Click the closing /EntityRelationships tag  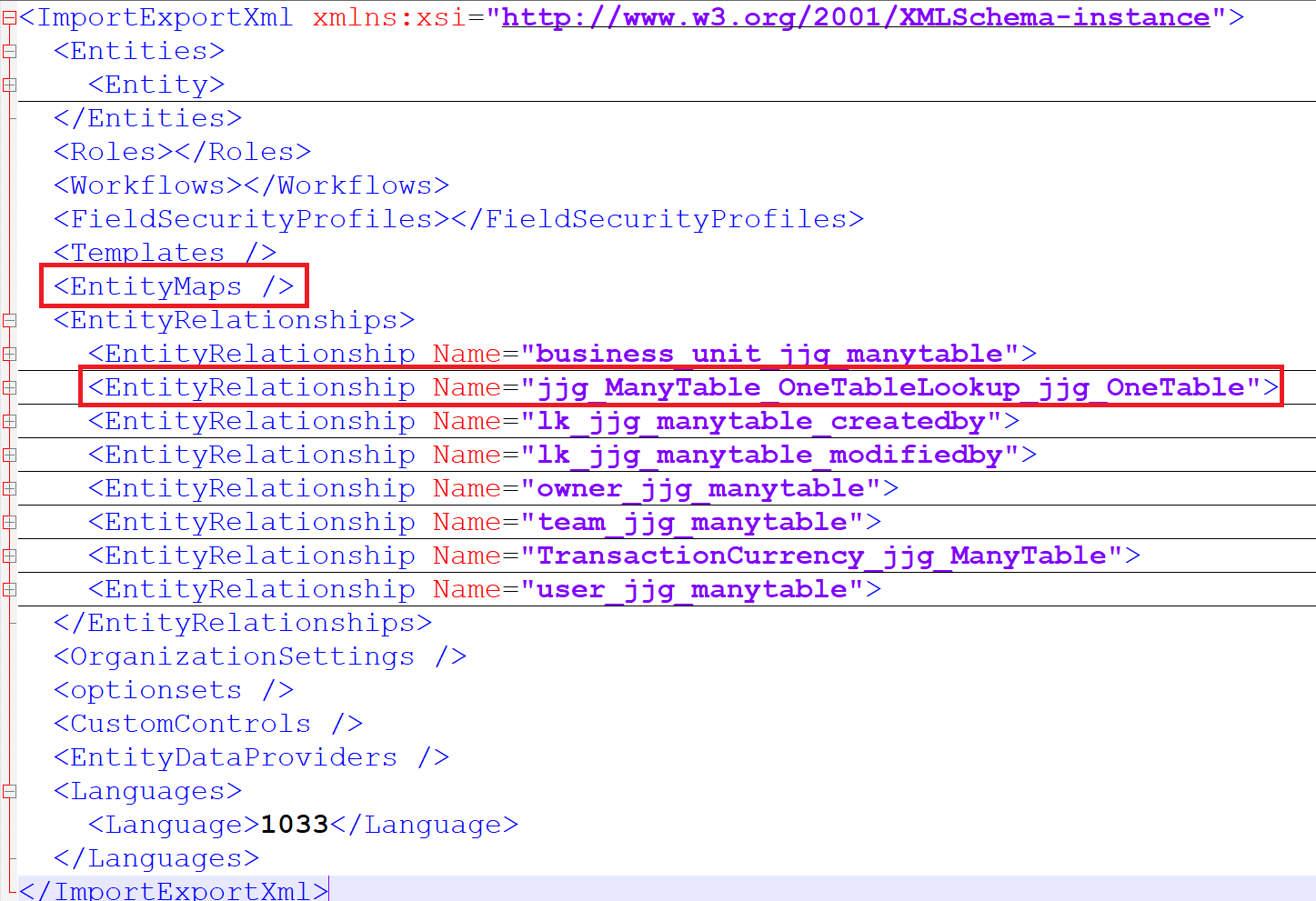tap(243, 623)
